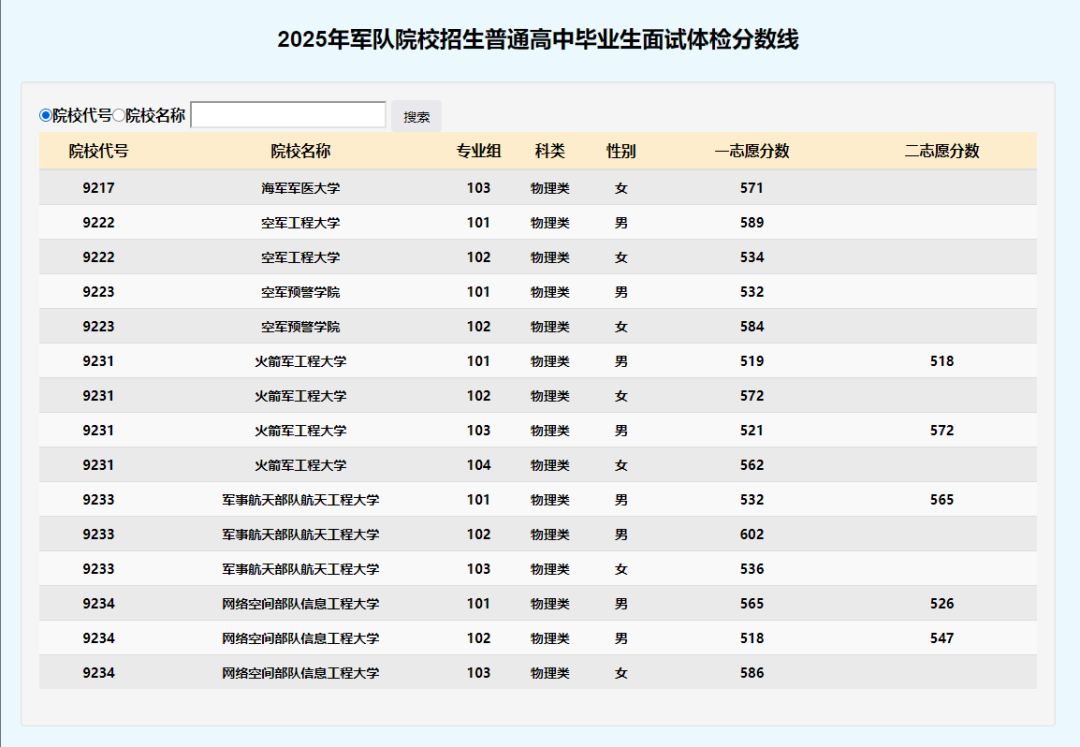This screenshot has width=1080, height=747.
Task: Click second-choice score 526
Action: tap(942, 603)
